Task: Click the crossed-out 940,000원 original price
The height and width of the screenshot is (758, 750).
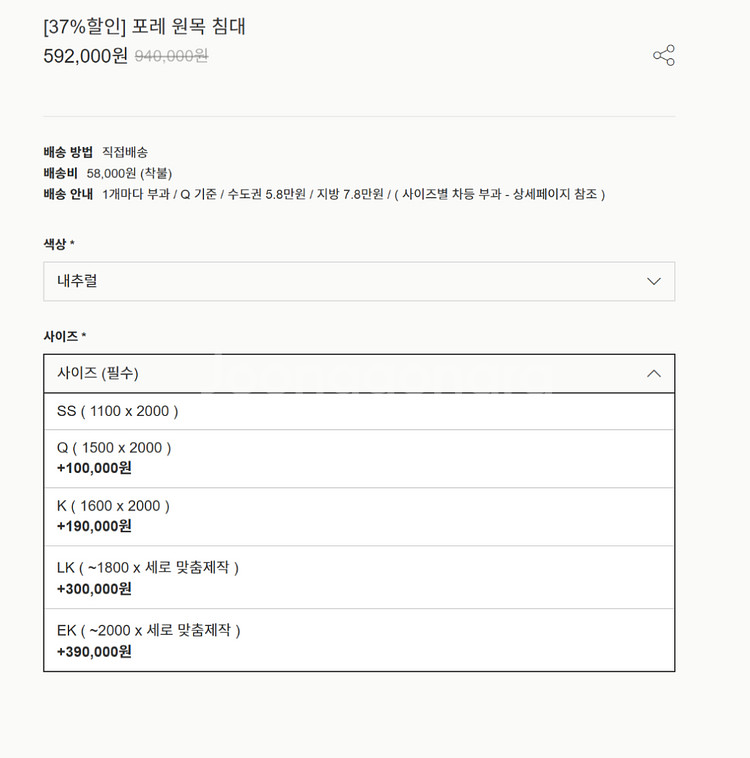Action: click(x=171, y=56)
